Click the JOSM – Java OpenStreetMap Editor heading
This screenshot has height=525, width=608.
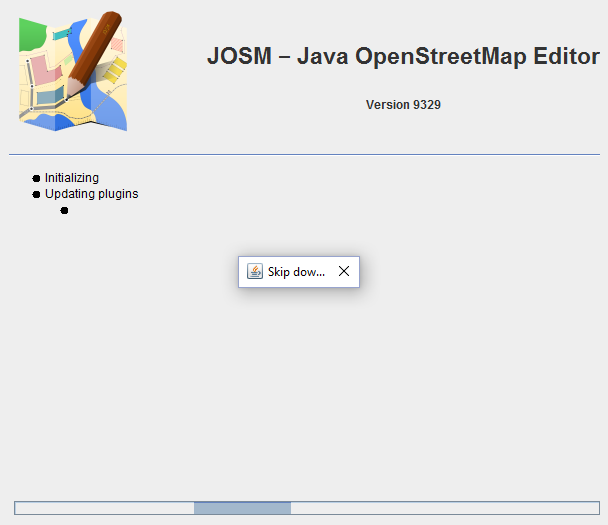pyautogui.click(x=403, y=57)
